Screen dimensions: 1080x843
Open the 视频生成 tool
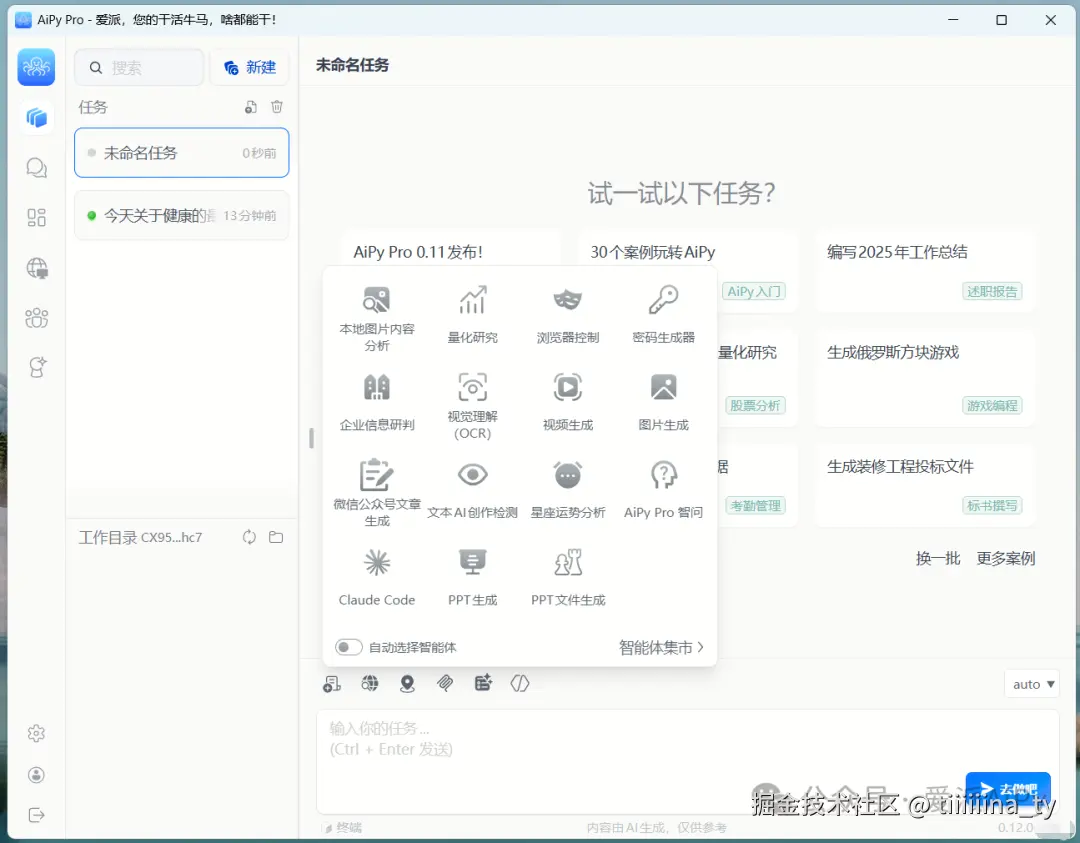(568, 399)
